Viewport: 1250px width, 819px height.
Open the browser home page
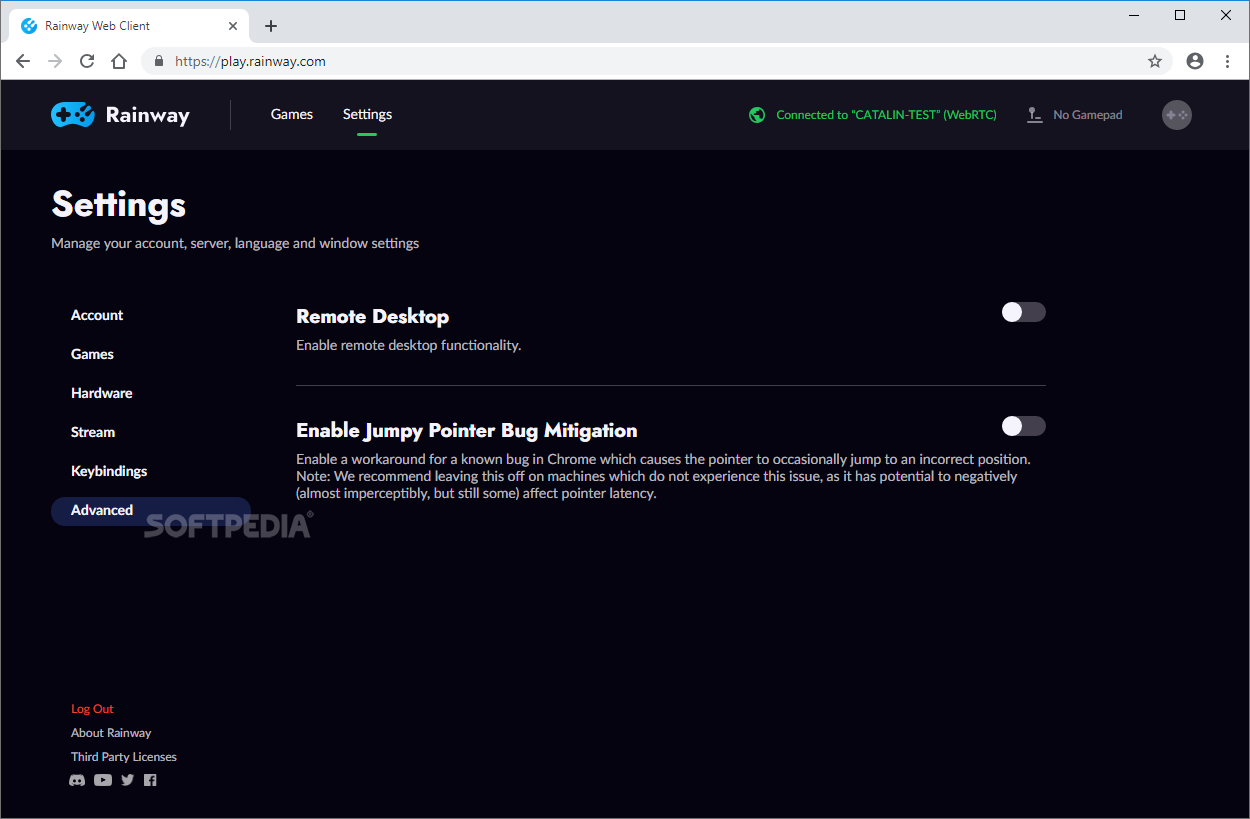119,61
